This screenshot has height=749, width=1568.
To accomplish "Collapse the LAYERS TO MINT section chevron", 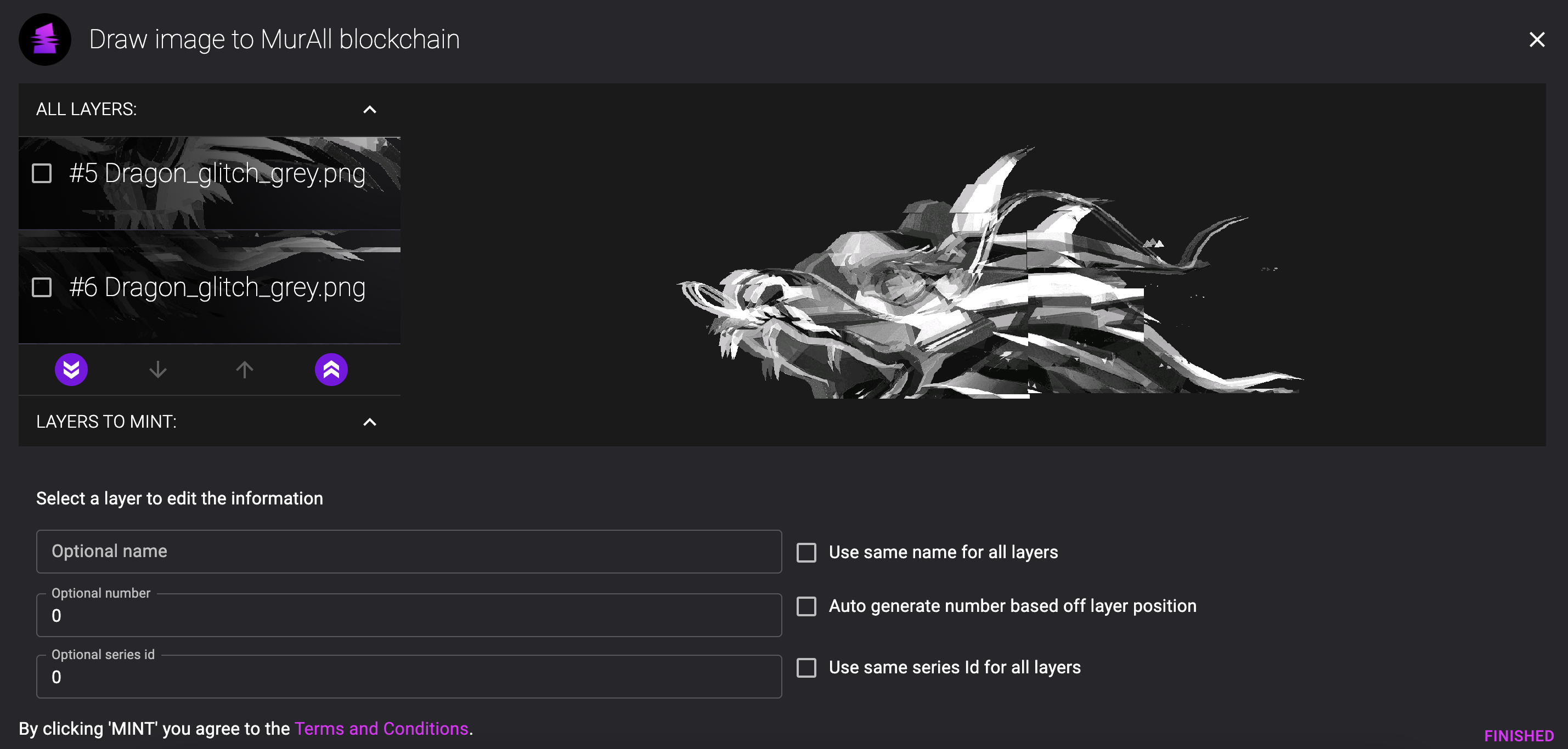I will [x=369, y=422].
